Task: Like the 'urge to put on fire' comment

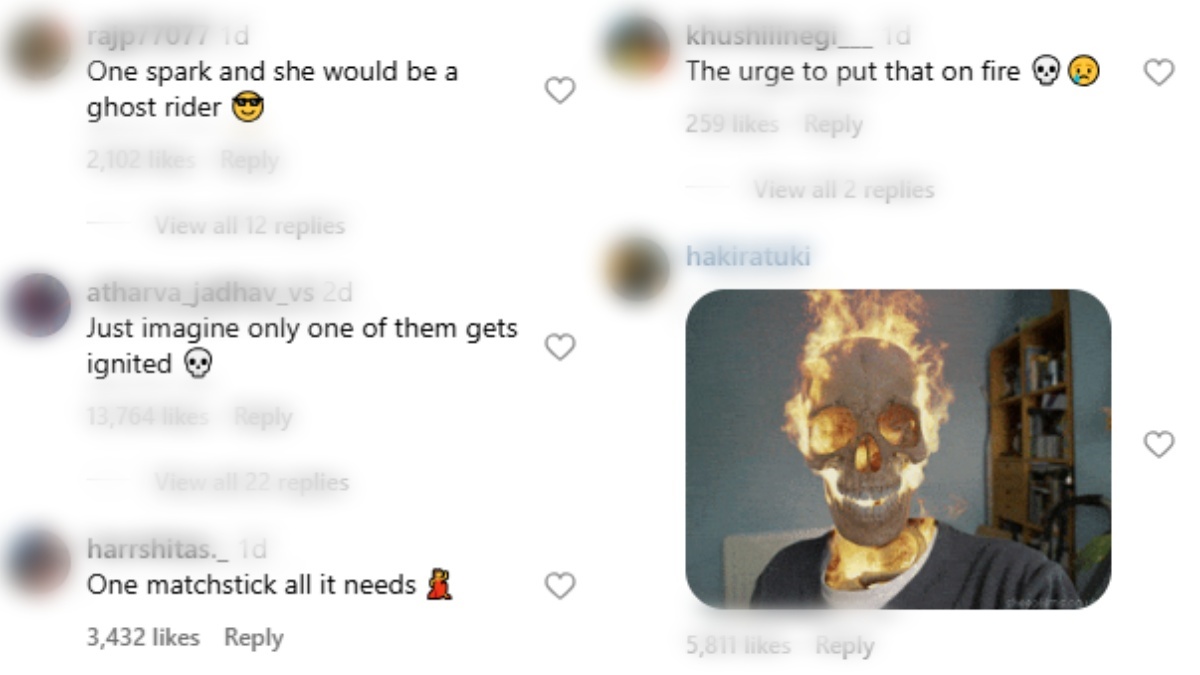Action: pos(1158,72)
